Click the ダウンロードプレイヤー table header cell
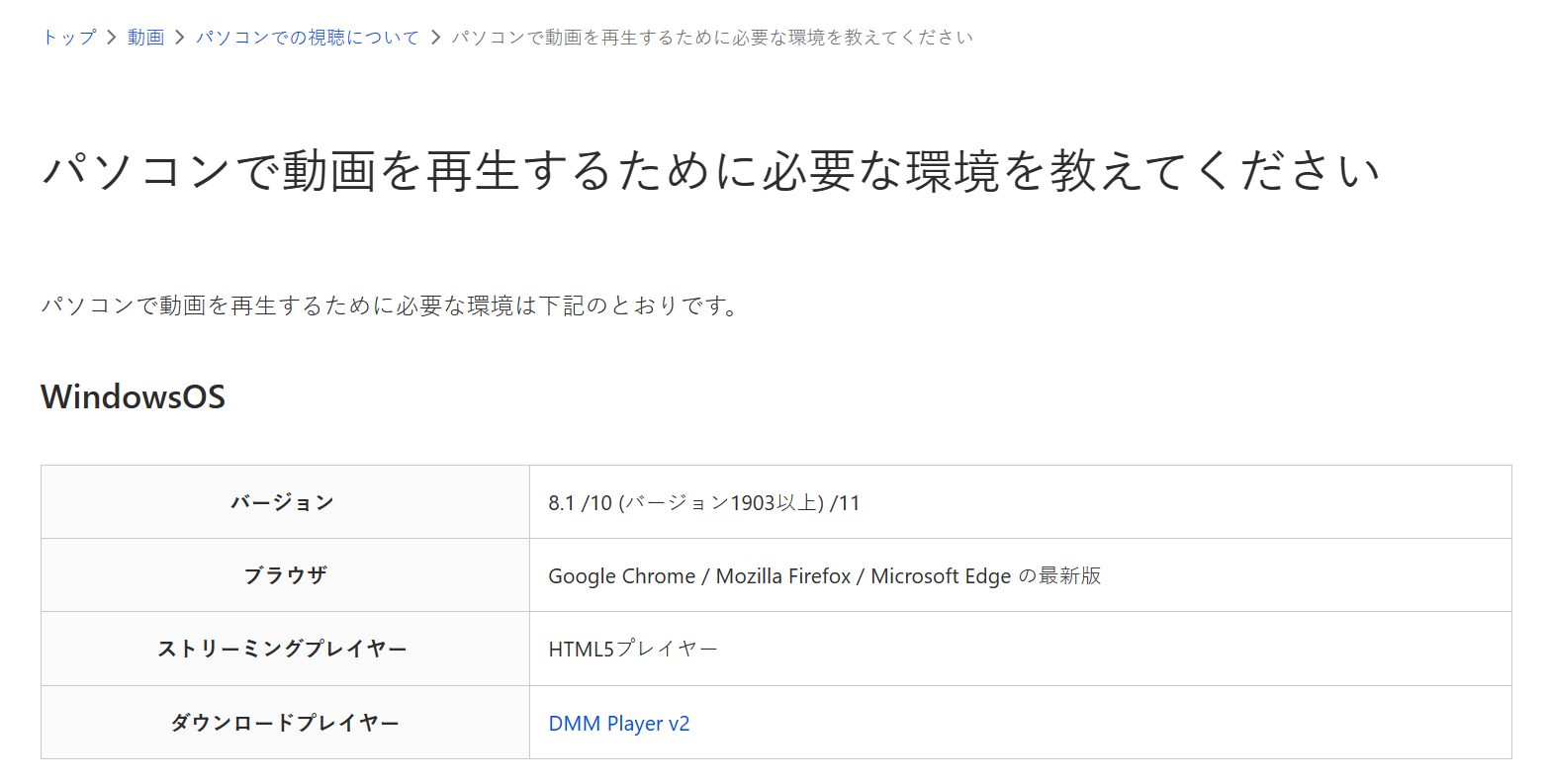This screenshot has width=1550, height=784. 284,723
